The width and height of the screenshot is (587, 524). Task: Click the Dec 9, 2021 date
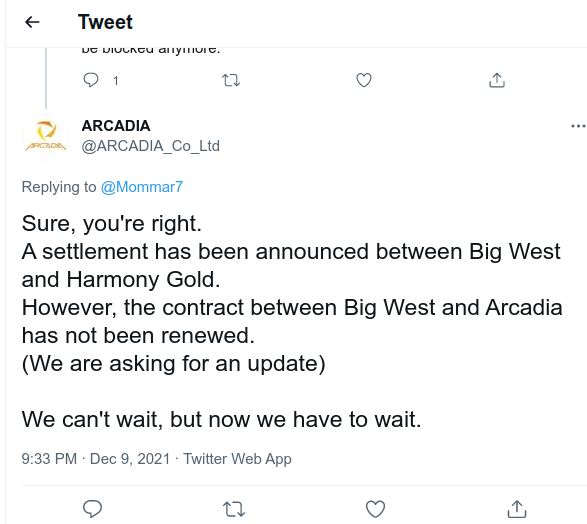tap(130, 459)
